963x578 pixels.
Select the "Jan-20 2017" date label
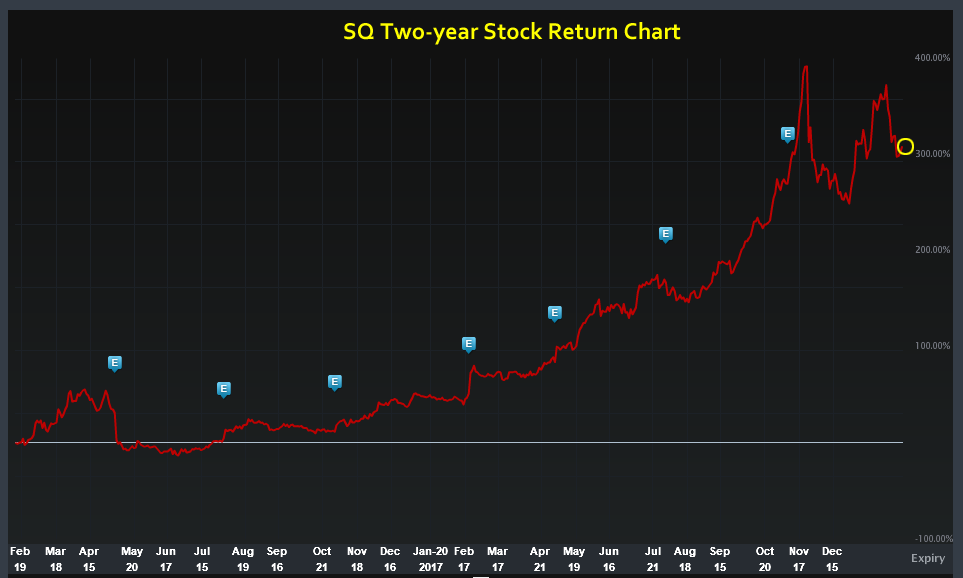coord(431,559)
